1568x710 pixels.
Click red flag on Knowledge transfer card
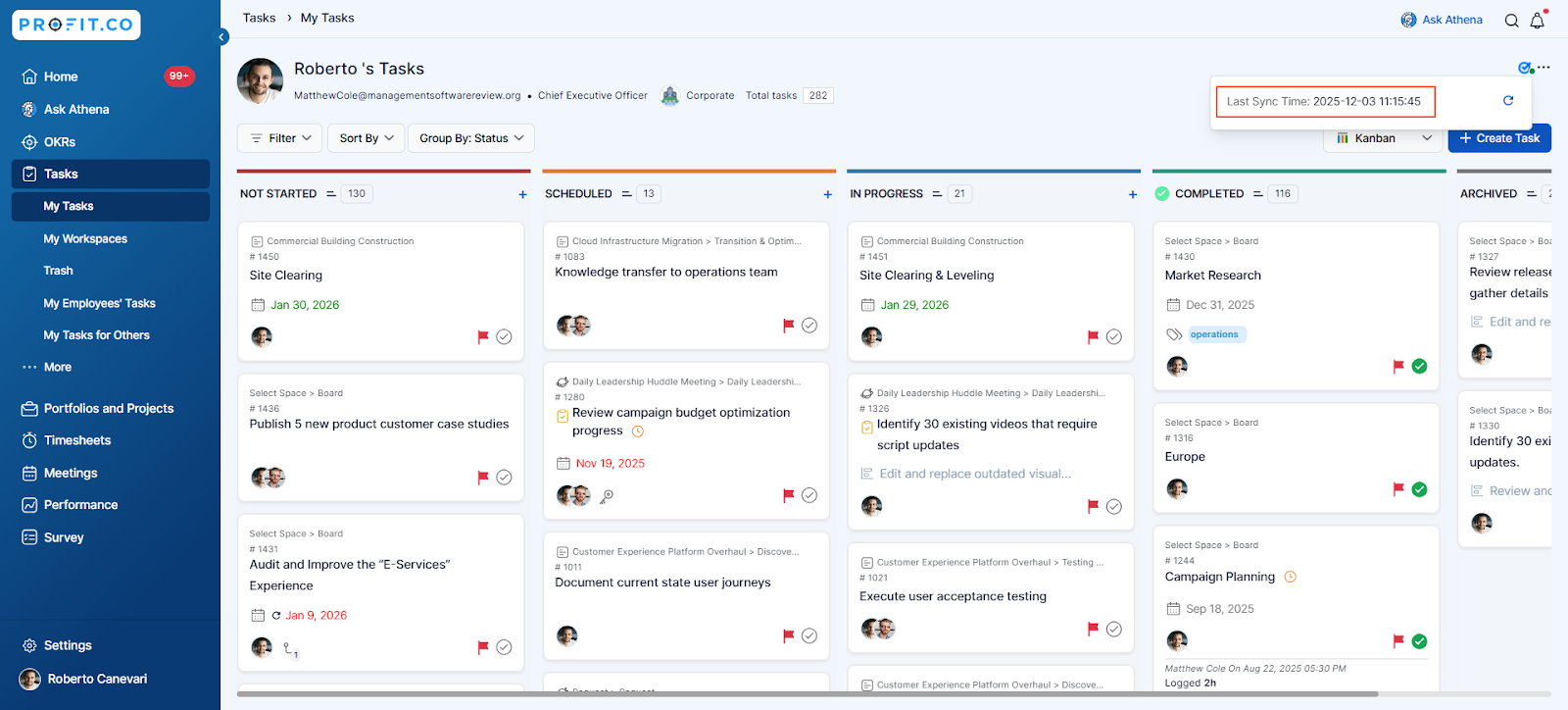(x=788, y=326)
